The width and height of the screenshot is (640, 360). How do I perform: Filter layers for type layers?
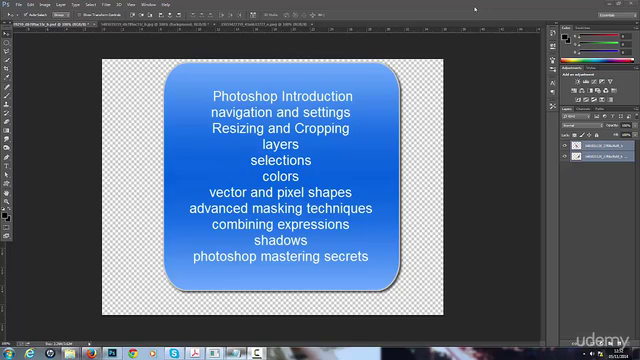(613, 117)
